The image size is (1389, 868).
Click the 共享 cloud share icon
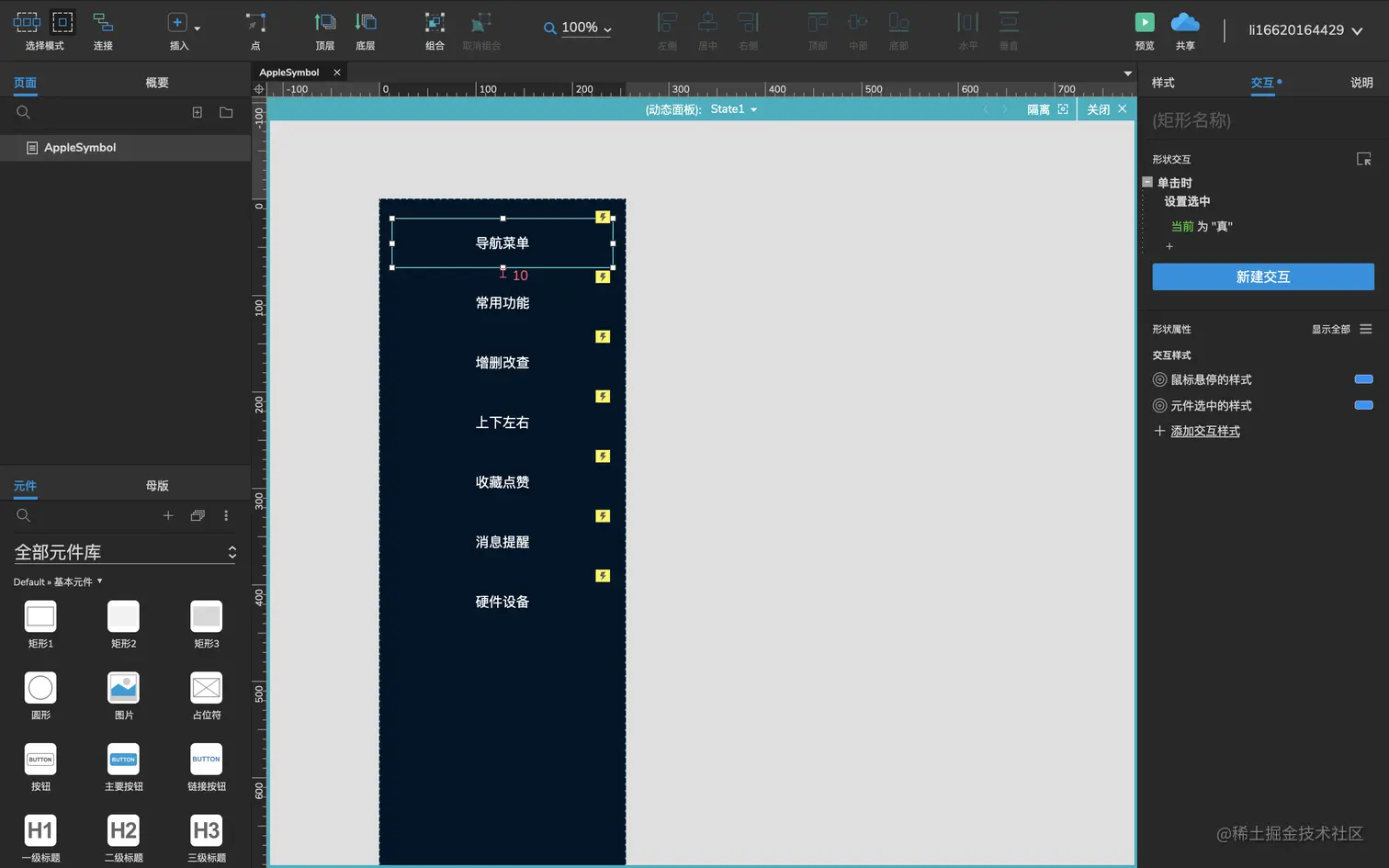1185,22
